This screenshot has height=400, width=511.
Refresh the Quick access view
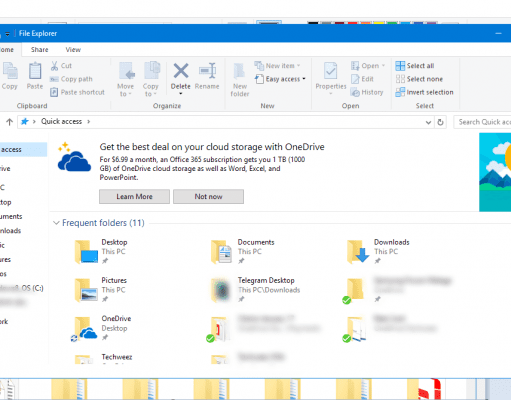(x=440, y=122)
